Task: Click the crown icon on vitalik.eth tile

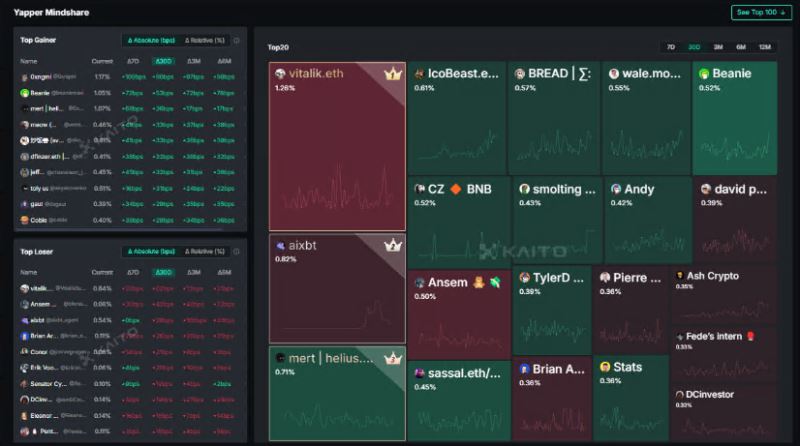Action: 393,74
